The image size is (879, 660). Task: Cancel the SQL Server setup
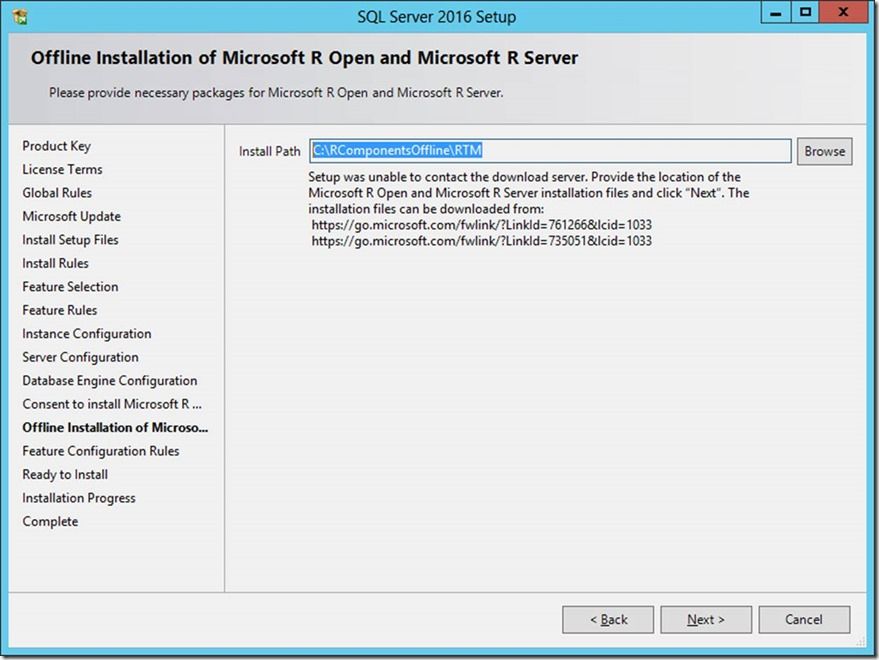[804, 620]
